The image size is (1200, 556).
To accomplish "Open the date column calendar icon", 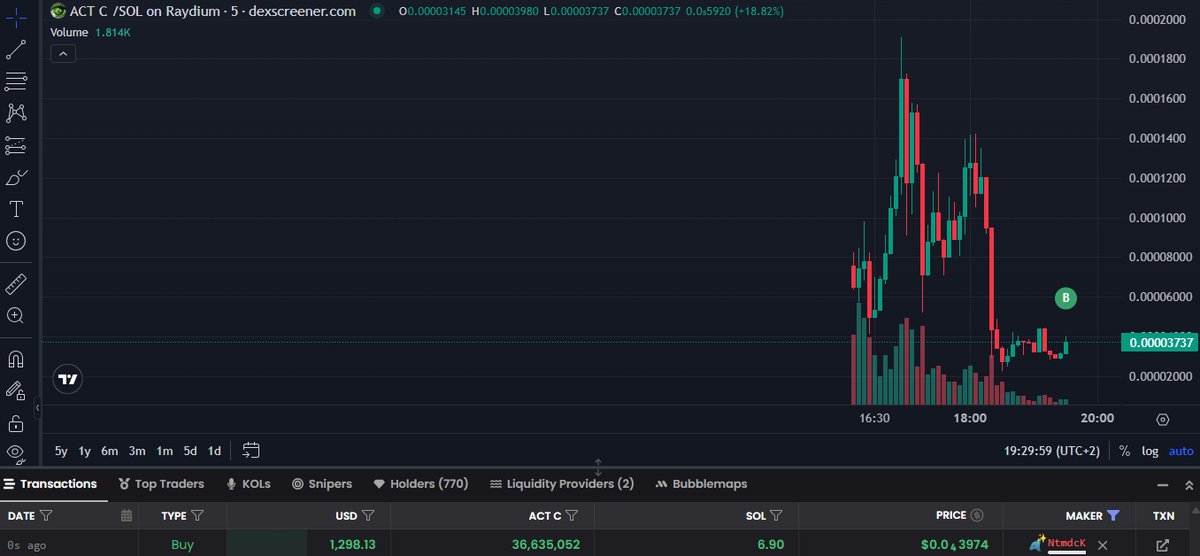I will tap(126, 516).
